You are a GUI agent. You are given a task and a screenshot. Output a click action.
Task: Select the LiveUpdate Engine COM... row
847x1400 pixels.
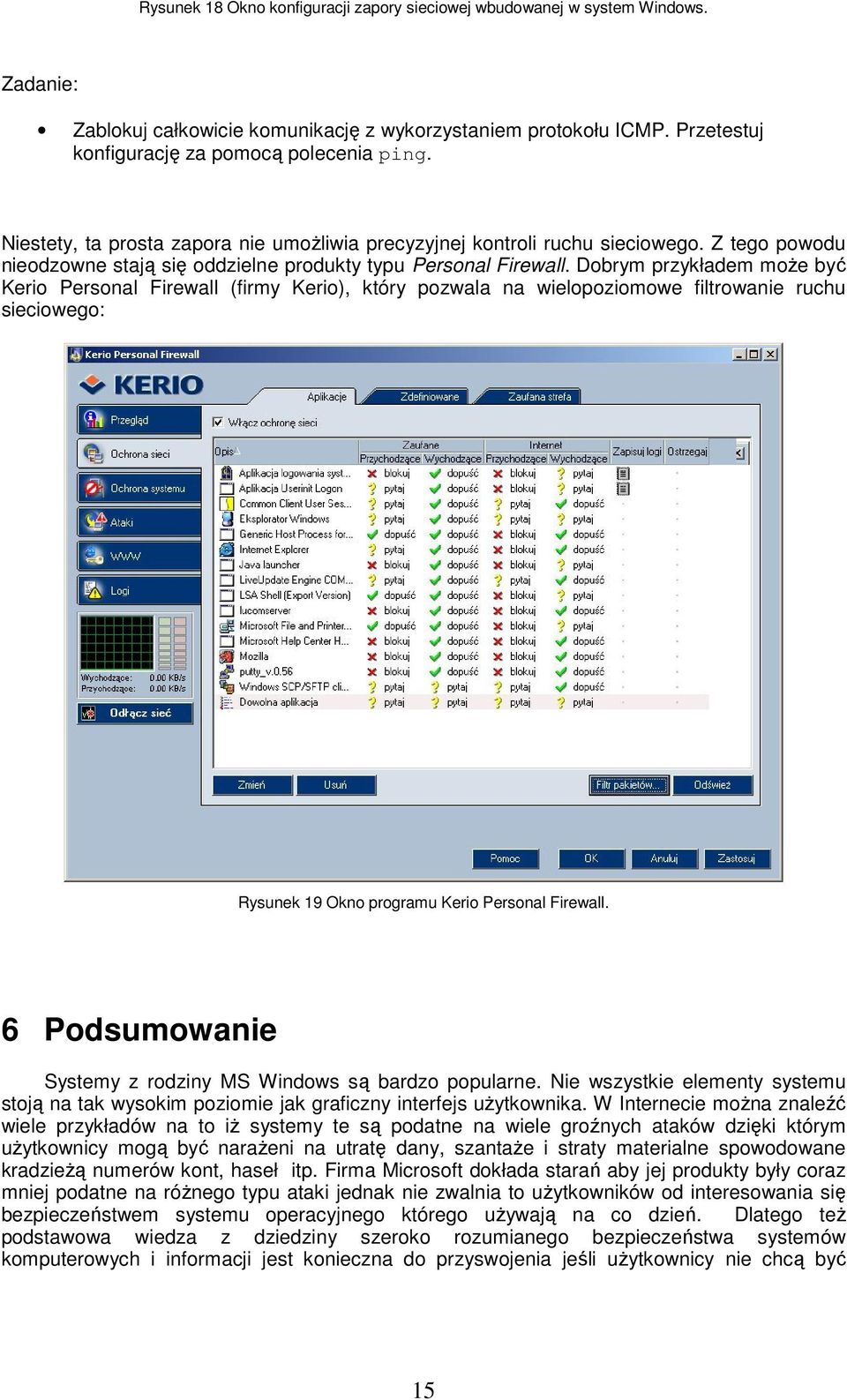click(x=462, y=580)
